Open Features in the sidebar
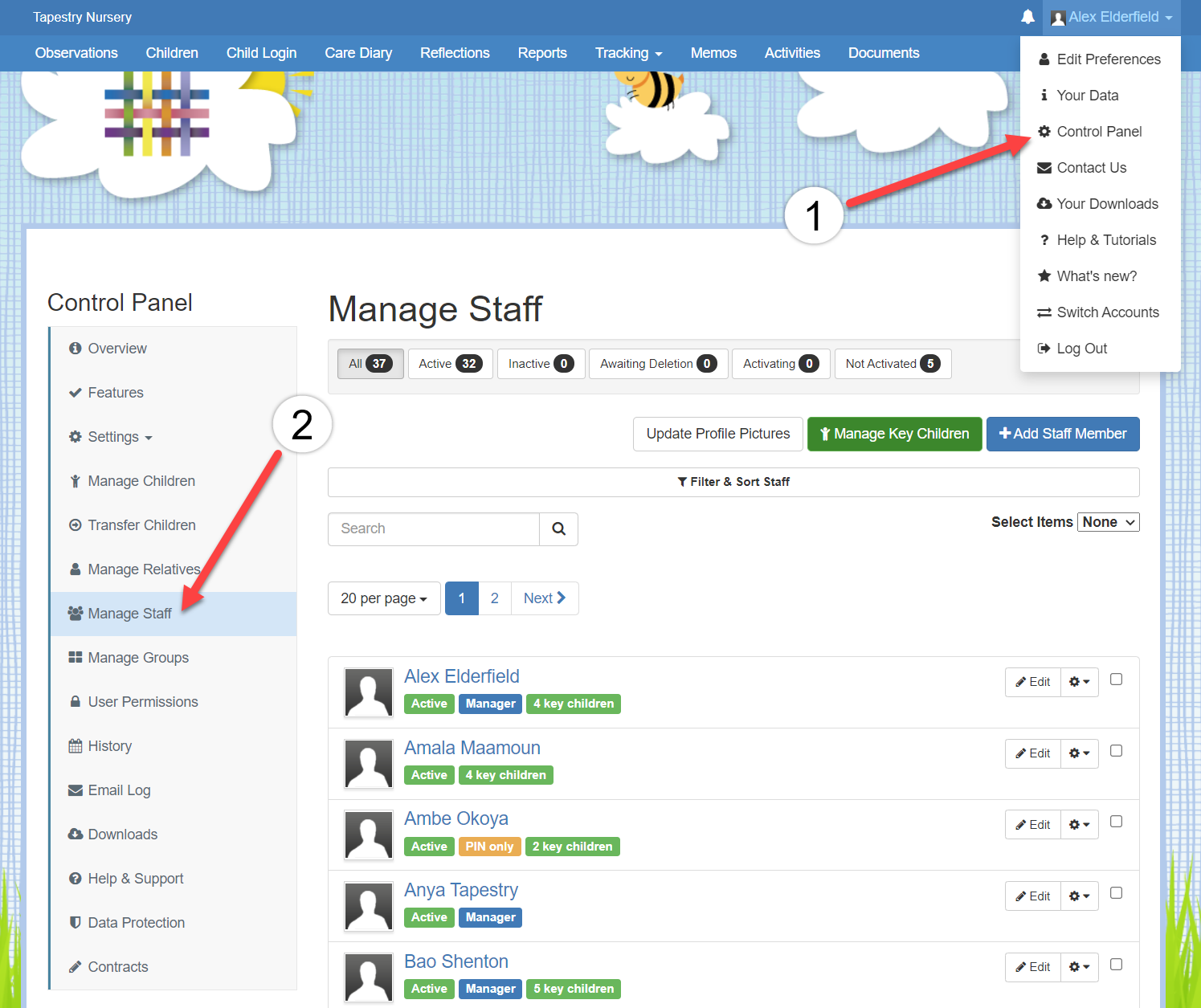 (x=174, y=393)
